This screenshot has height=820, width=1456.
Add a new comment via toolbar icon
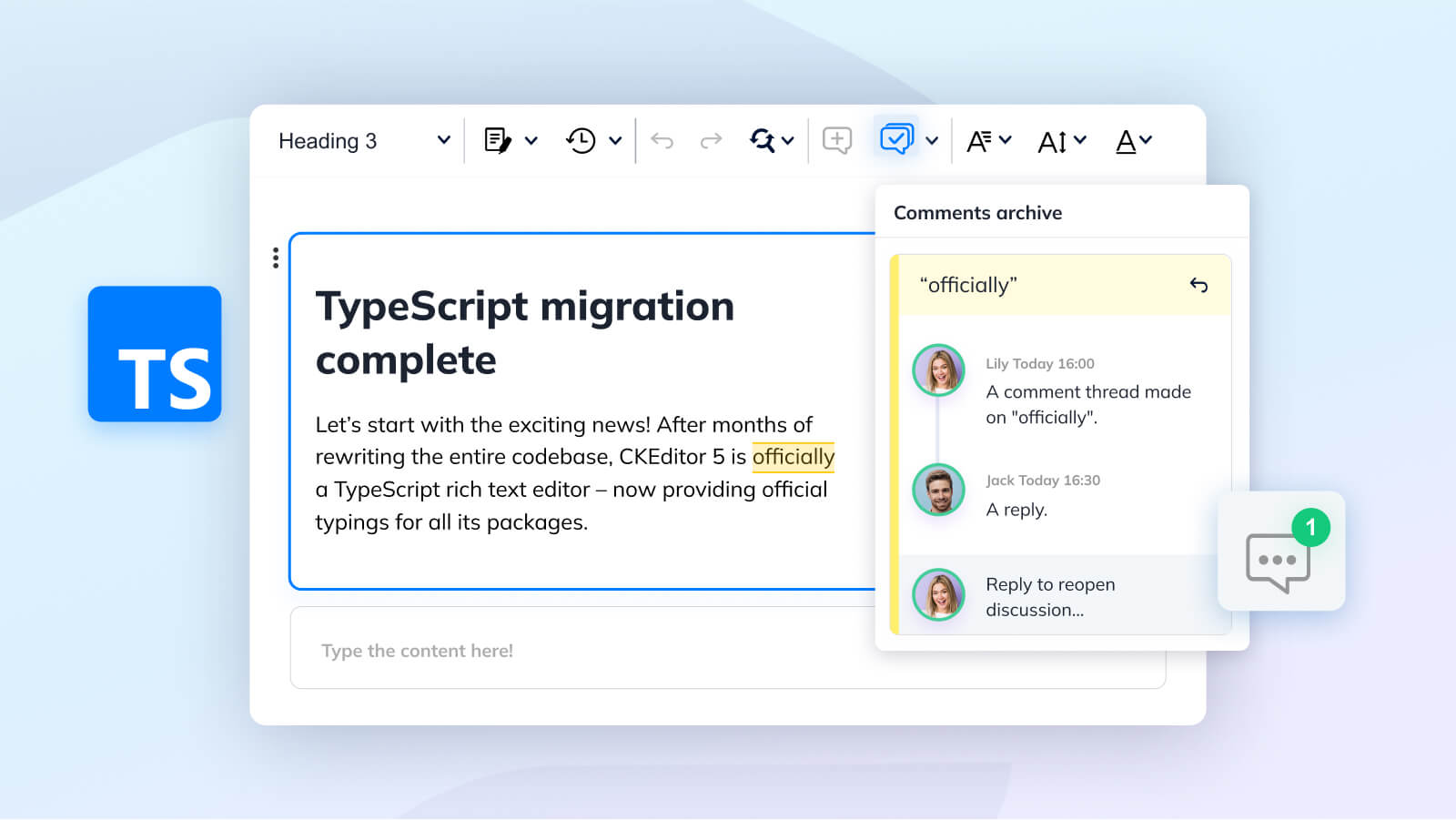(836, 140)
